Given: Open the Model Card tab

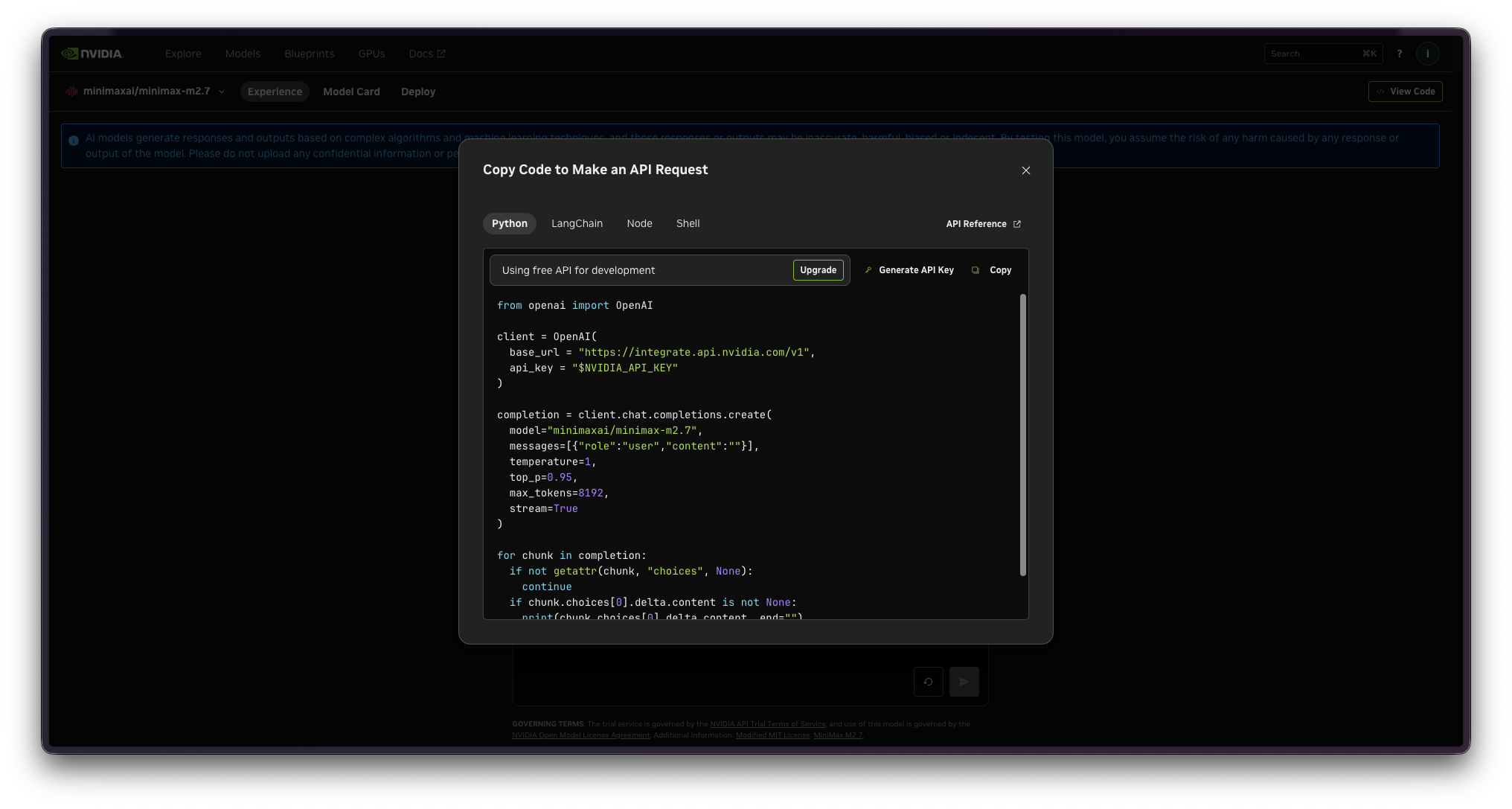Looking at the screenshot, I should tap(351, 92).
